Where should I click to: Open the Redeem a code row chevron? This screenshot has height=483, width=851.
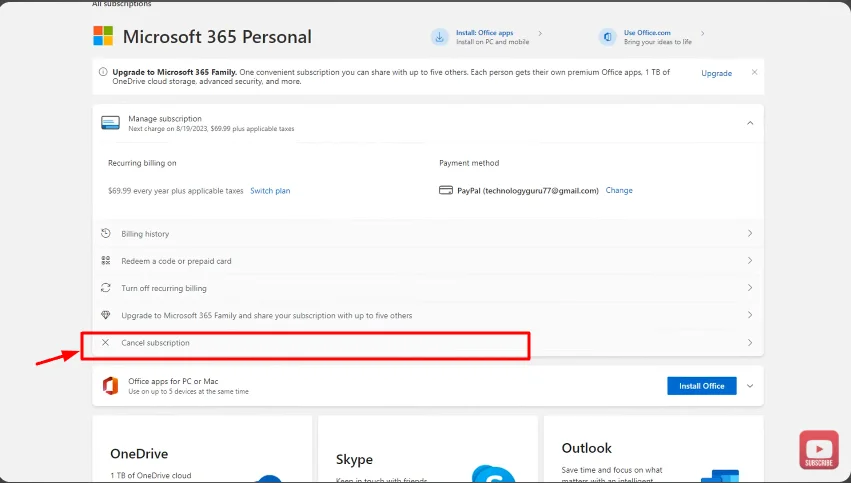point(750,260)
